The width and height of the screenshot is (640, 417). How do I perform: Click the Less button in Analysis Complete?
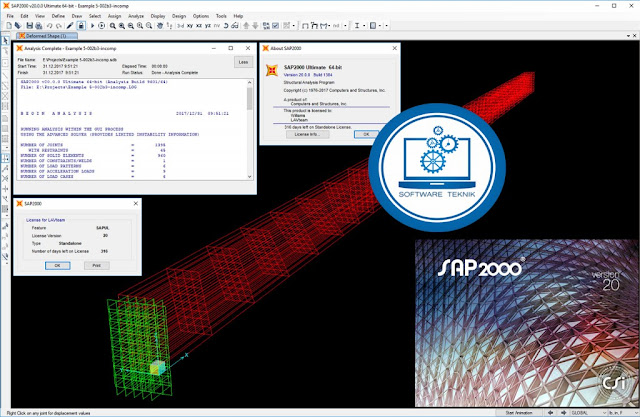coord(243,62)
